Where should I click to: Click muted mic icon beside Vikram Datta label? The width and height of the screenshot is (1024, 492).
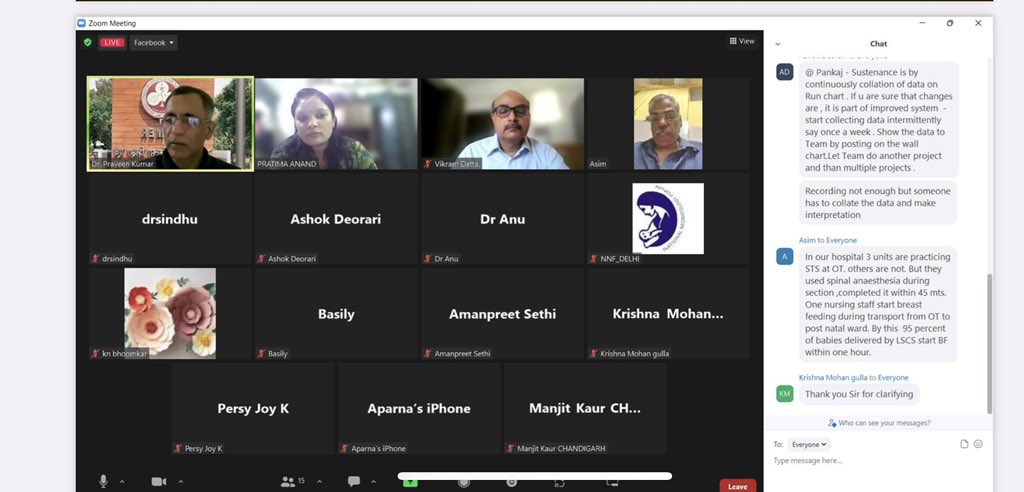coord(428,164)
